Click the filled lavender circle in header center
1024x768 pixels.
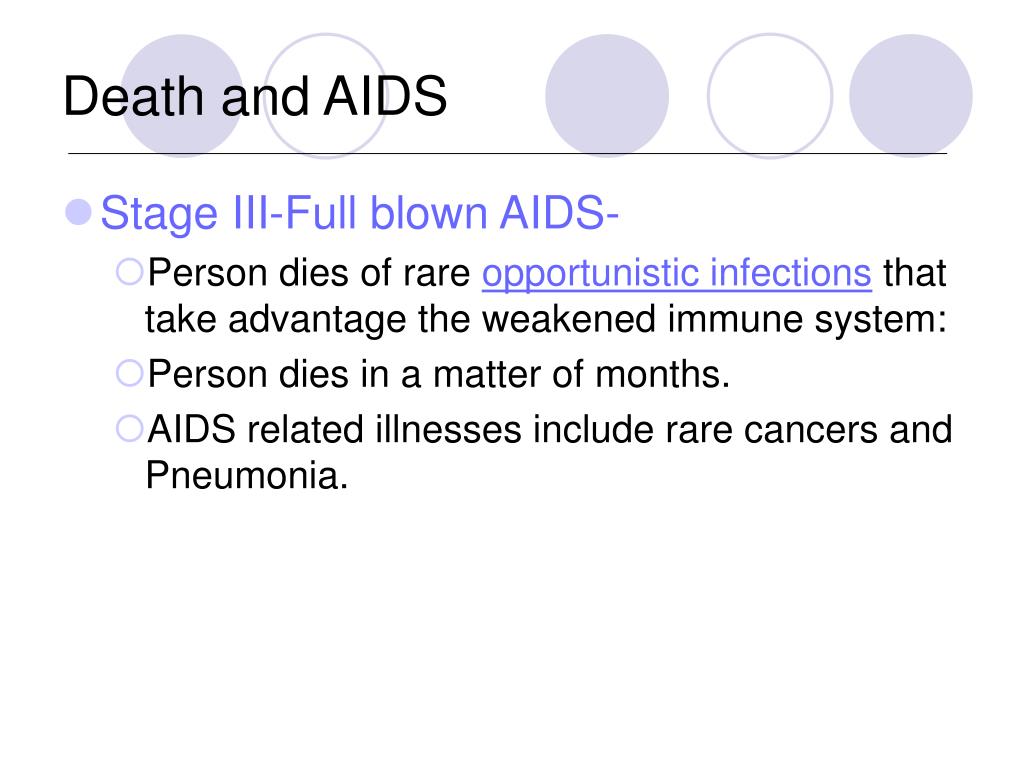[607, 96]
